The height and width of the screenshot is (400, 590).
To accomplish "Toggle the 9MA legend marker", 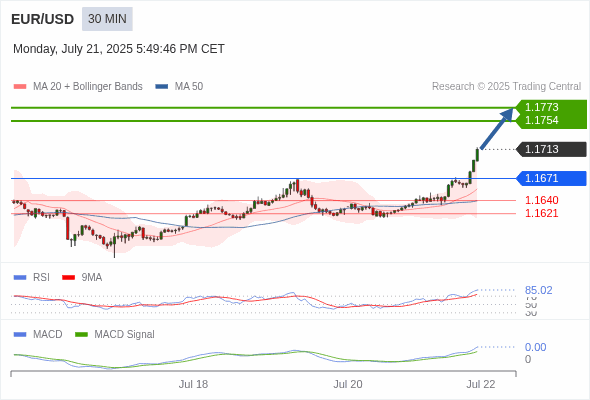I will 68,278.
